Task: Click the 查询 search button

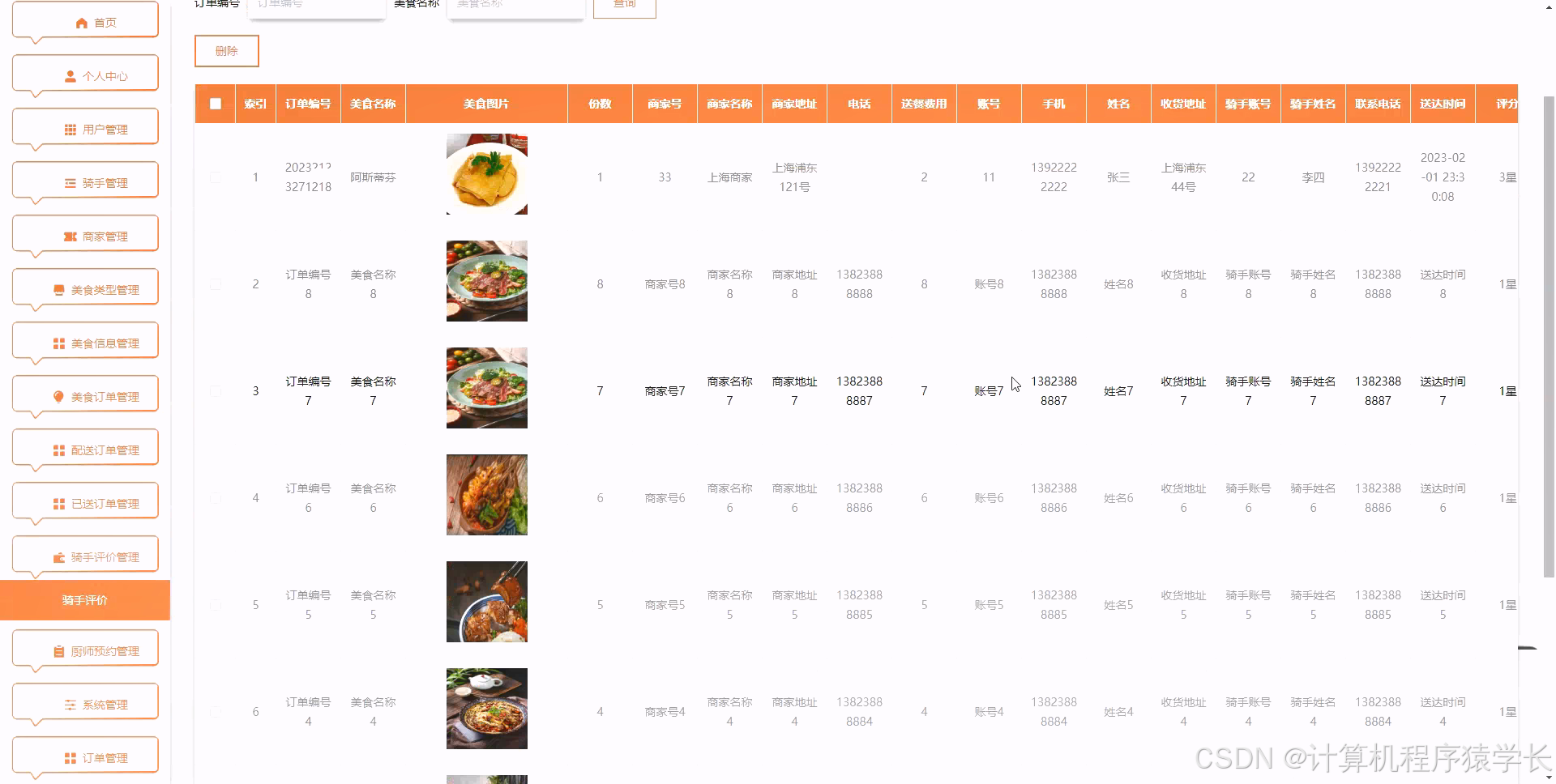Action: 625,6
